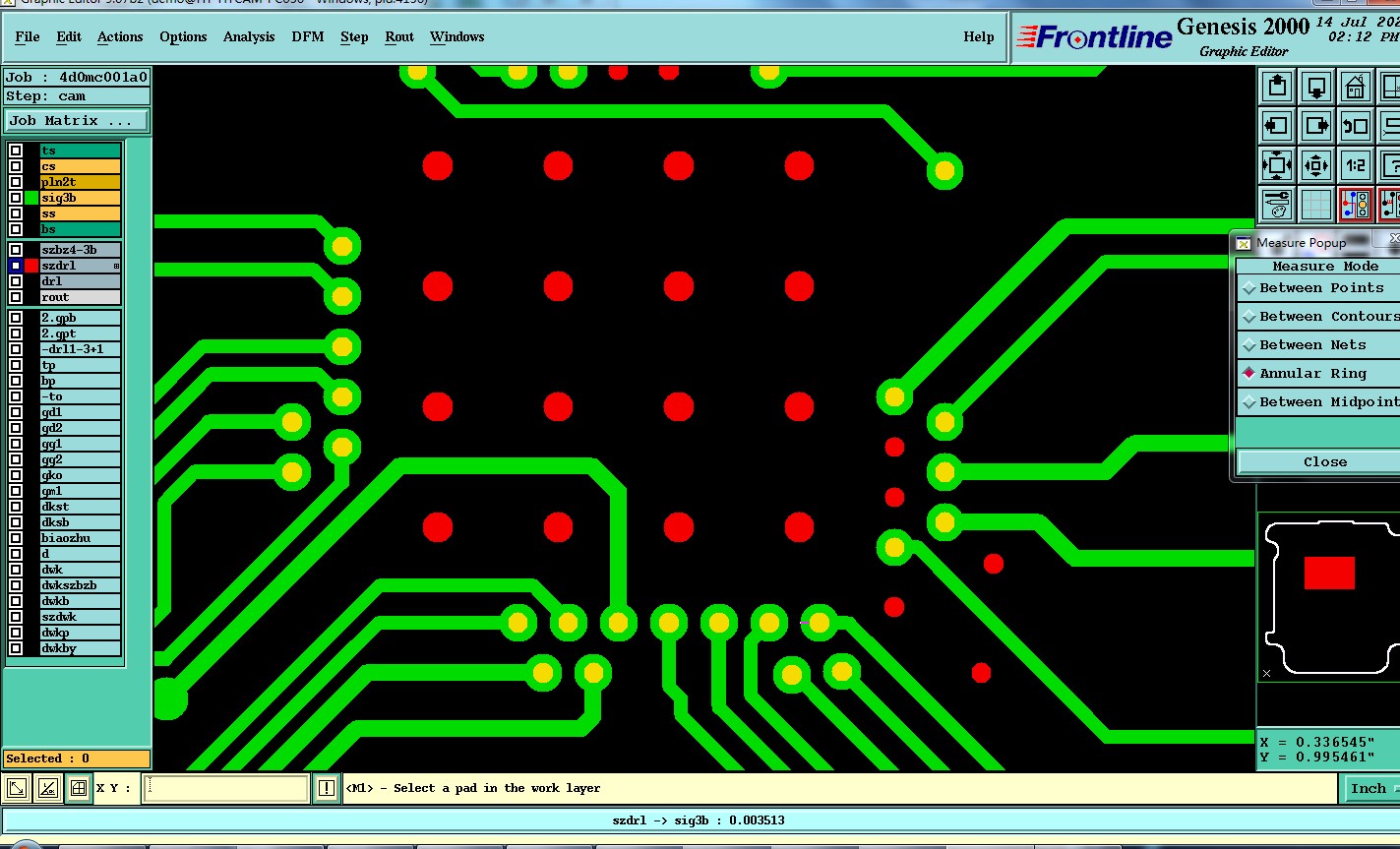Open the Inch units dropdown
1400x849 pixels.
pyautogui.click(x=1370, y=788)
